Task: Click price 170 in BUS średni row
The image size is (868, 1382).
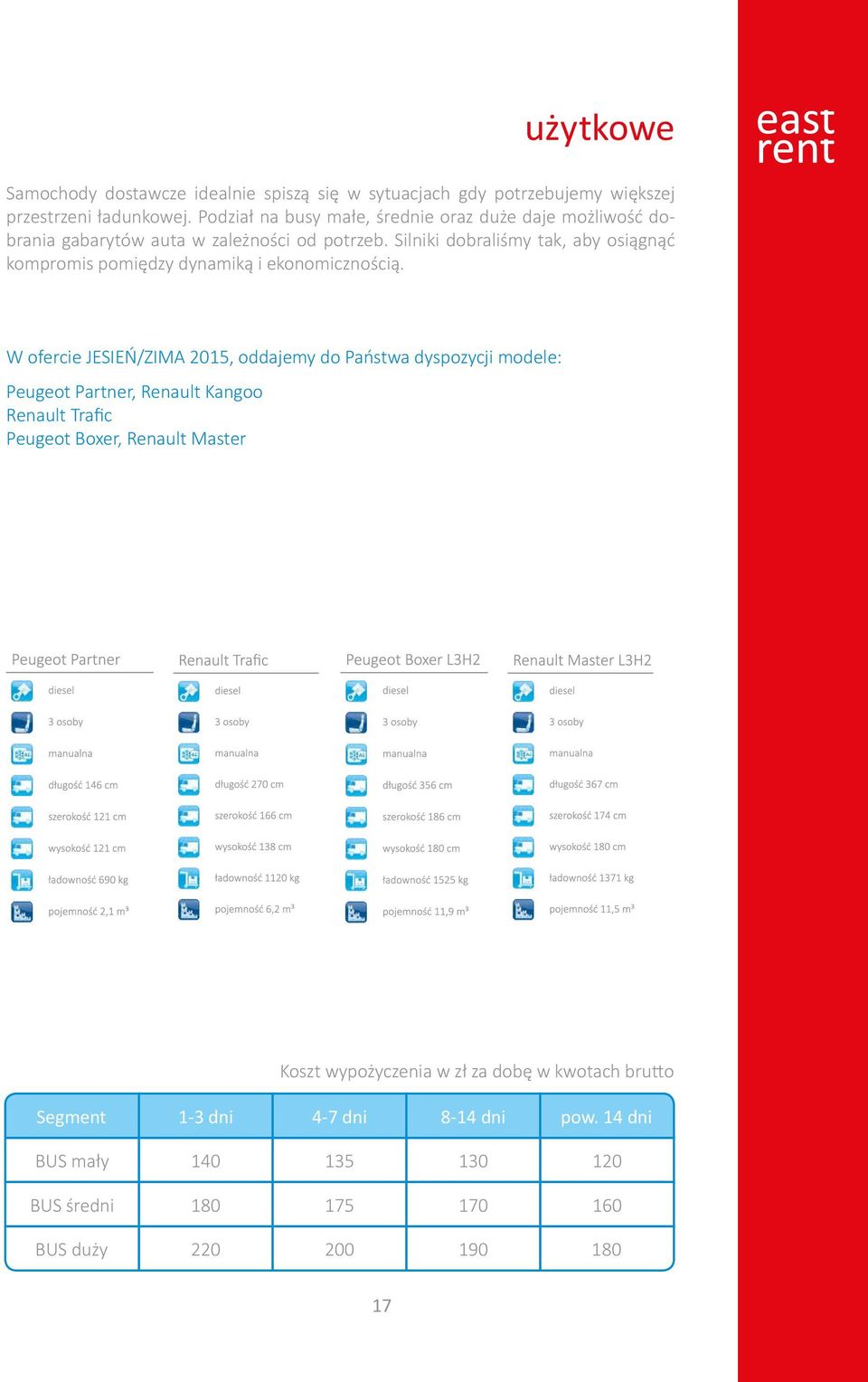Action: click(x=474, y=1206)
